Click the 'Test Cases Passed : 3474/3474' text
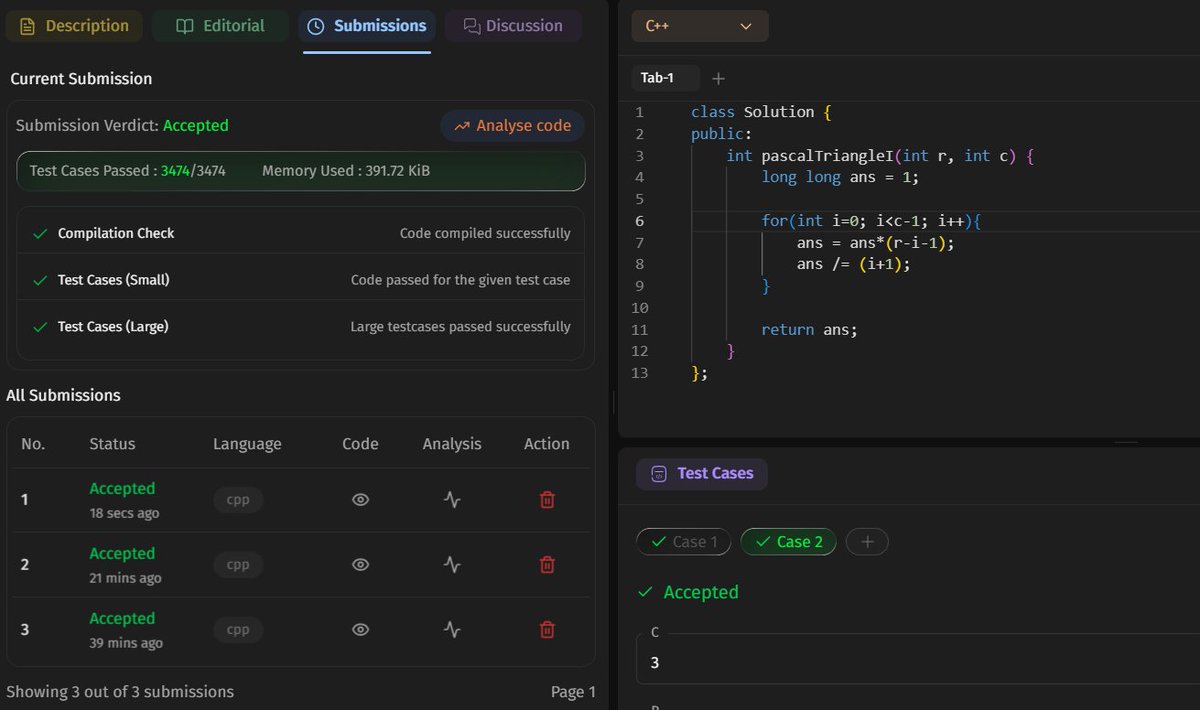Screen dimensions: 1200x710 tap(127, 171)
